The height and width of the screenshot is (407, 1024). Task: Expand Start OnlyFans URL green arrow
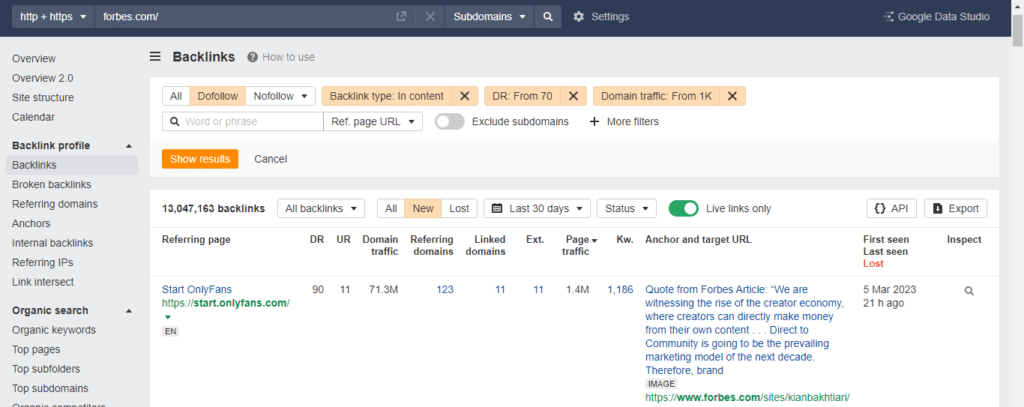click(x=167, y=317)
